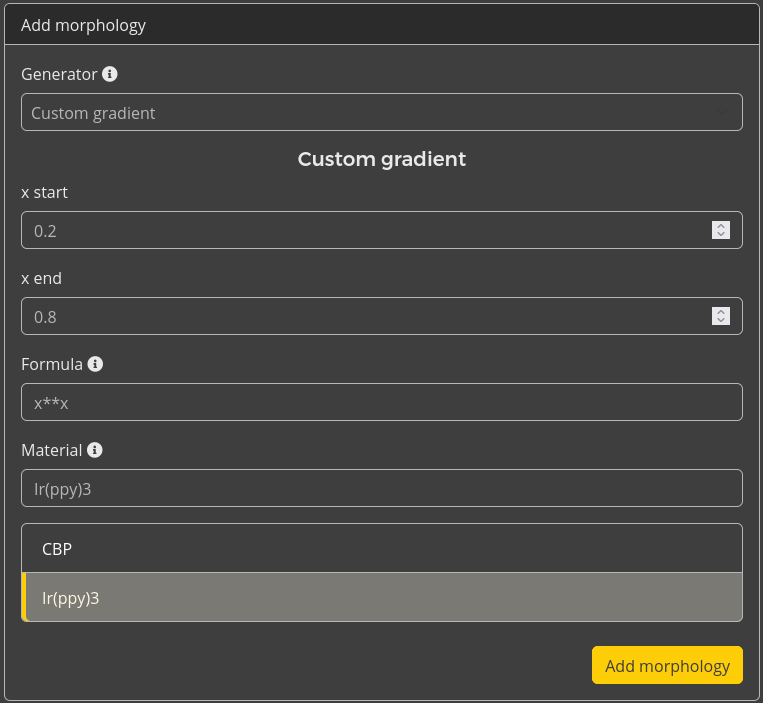Increment x end using the up arrow

click(720, 312)
